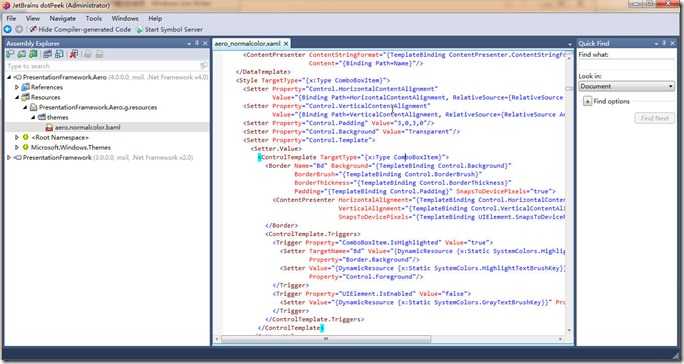Click the Find Next button
The image size is (684, 364).
click(x=654, y=118)
